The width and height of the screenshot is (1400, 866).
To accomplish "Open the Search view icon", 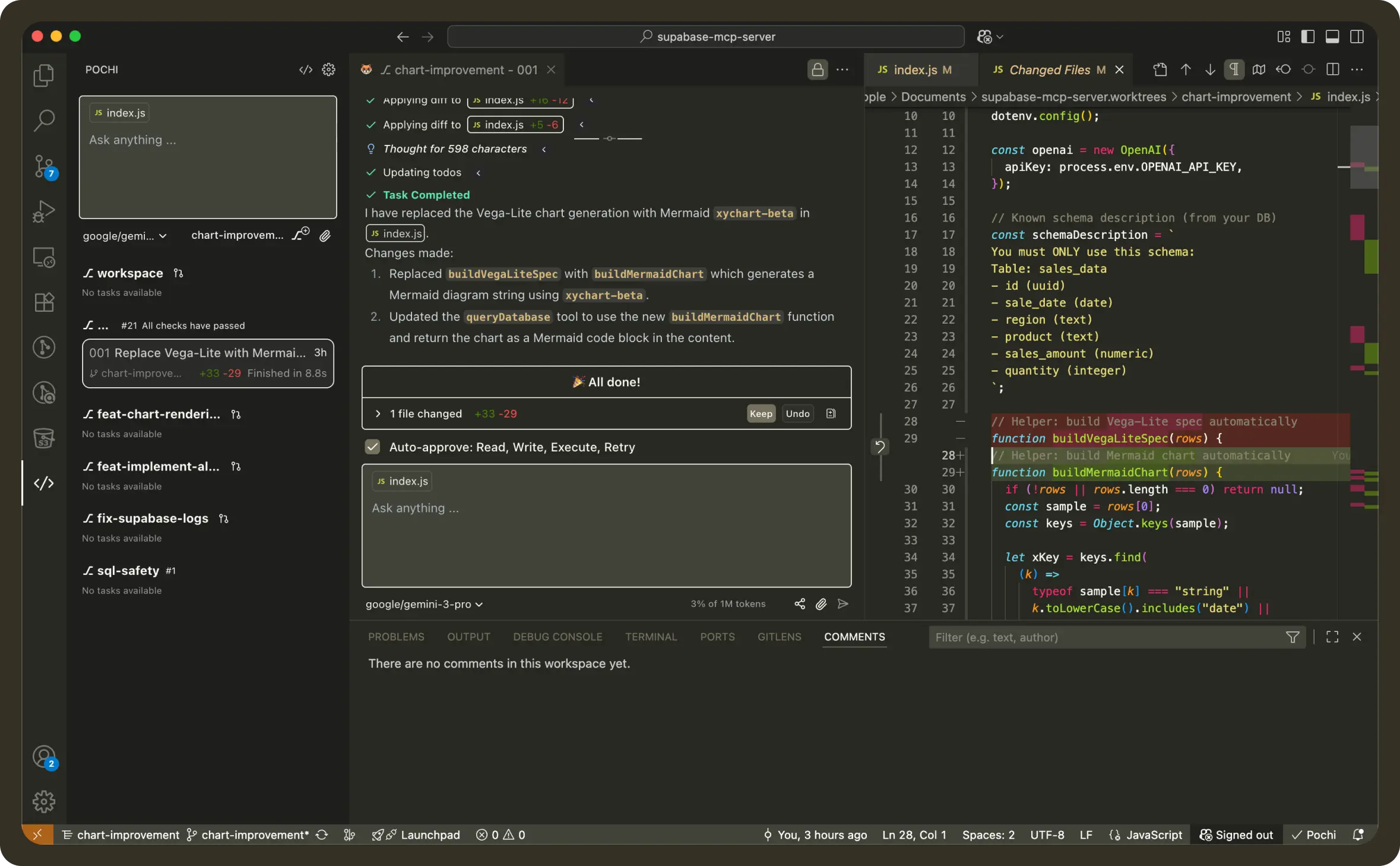I will pos(44,121).
